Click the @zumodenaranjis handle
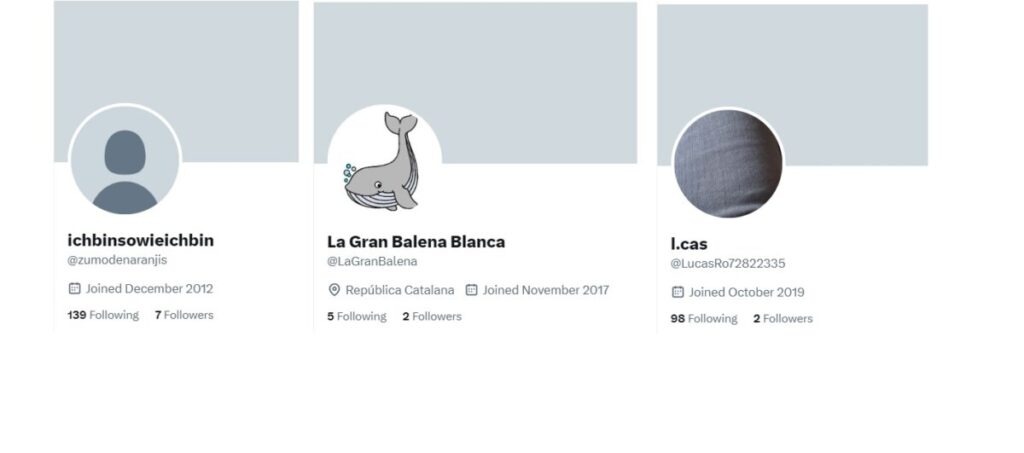1024x453 pixels. tap(117, 260)
